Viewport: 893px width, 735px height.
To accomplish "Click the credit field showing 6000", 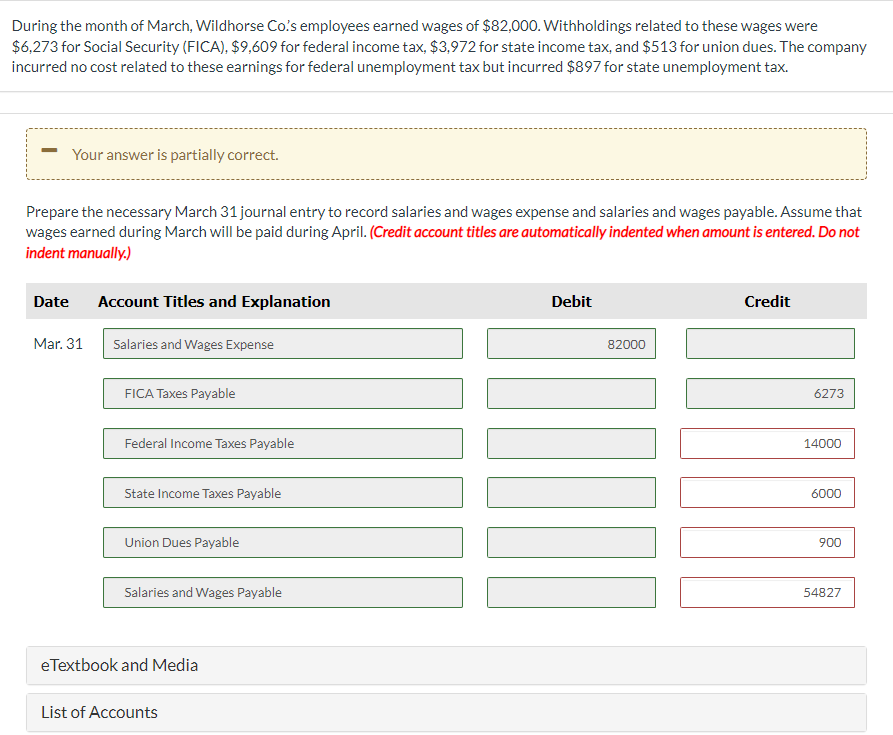I will [766, 492].
